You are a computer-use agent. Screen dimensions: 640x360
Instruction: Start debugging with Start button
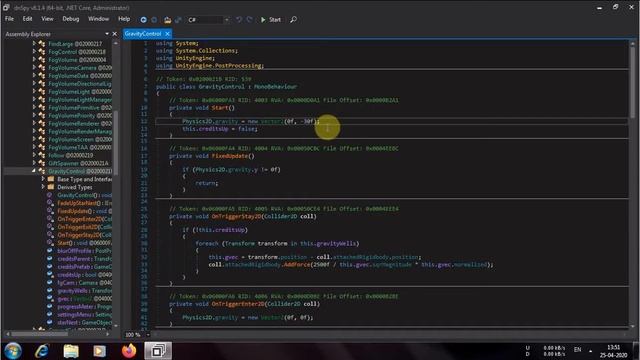(x=271, y=20)
